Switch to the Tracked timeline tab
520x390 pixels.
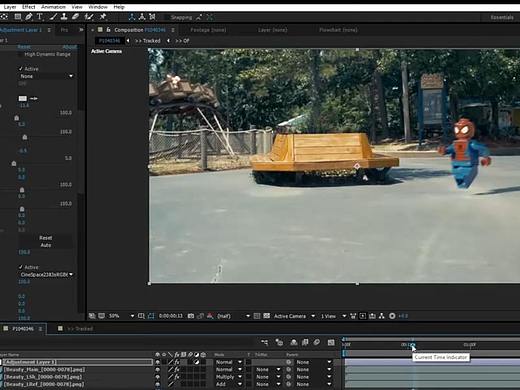80,329
